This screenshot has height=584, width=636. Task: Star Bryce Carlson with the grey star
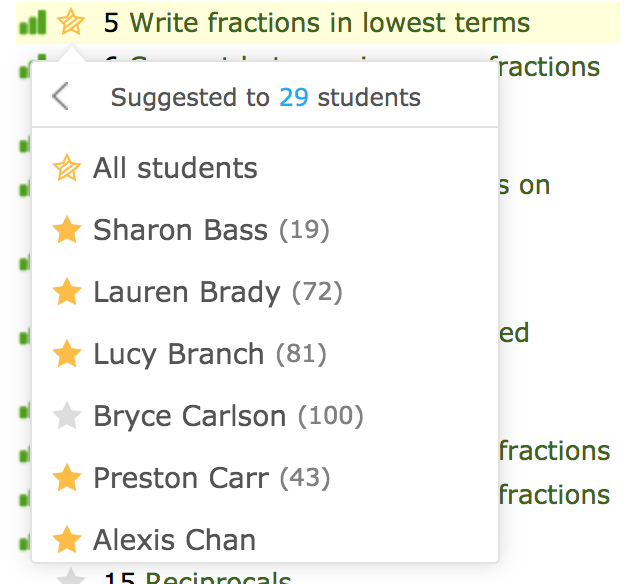click(66, 416)
